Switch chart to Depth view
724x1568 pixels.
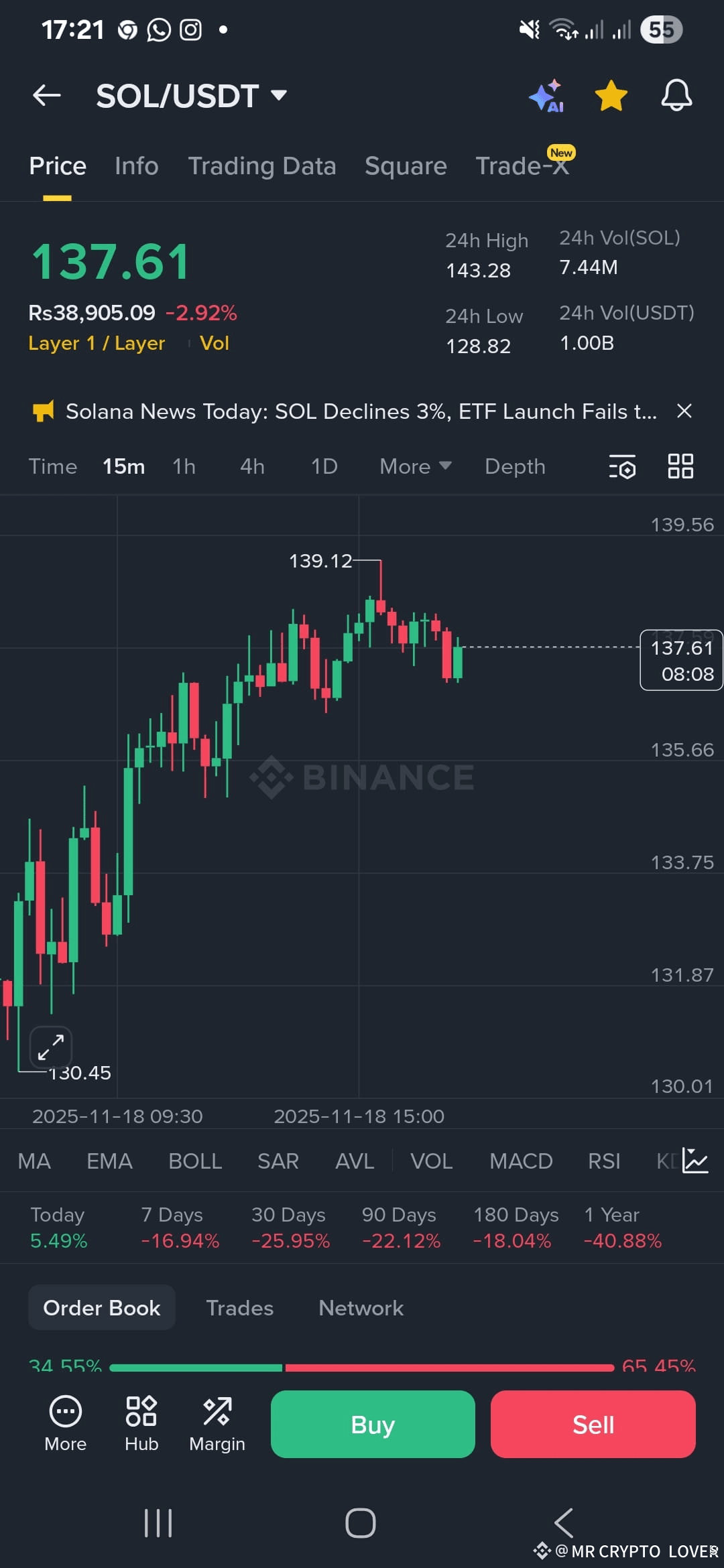pos(515,466)
